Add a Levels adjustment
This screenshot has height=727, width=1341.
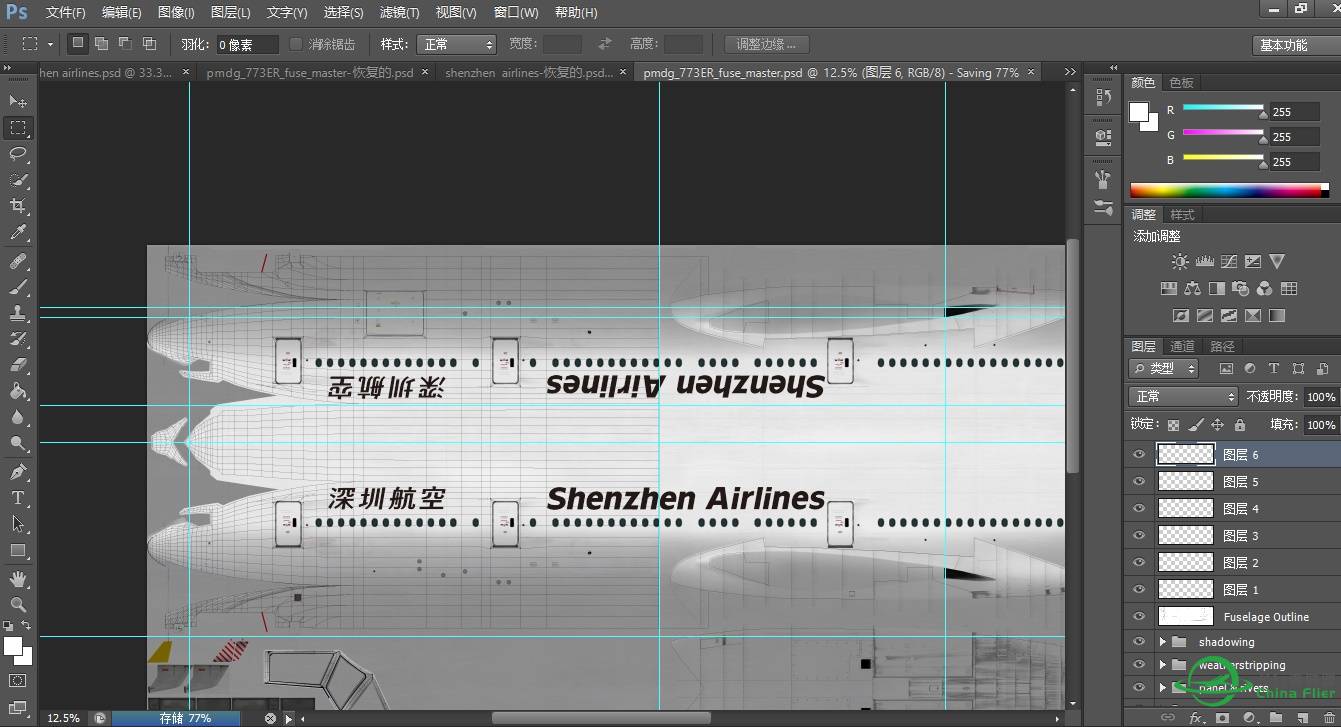[1205, 262]
